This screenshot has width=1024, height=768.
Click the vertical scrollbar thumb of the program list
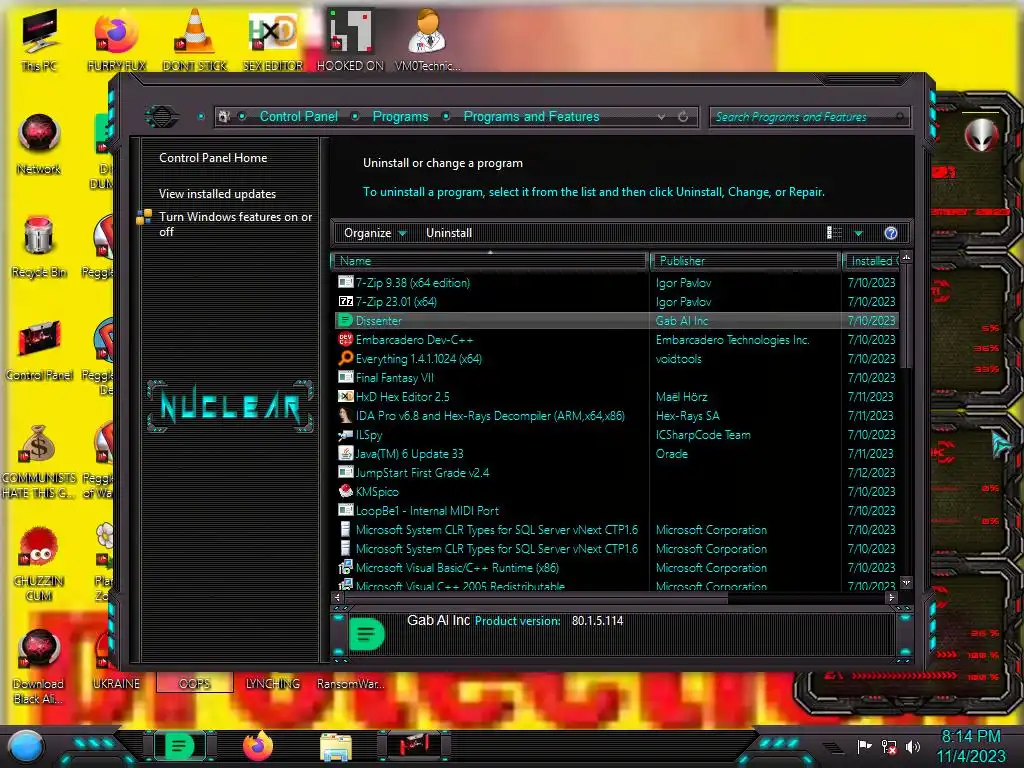click(906, 317)
